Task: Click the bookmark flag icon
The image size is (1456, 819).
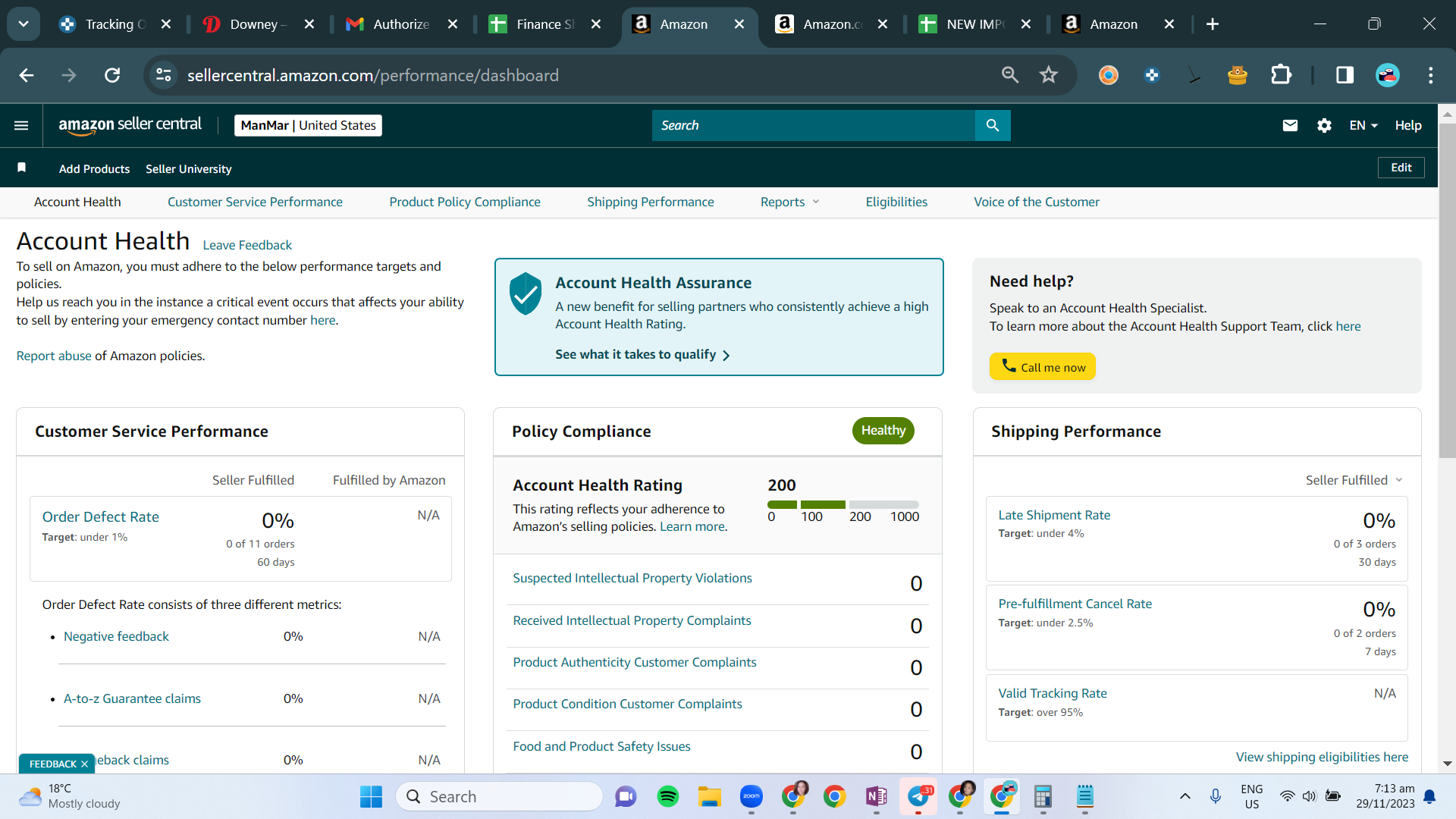Action: tap(22, 168)
